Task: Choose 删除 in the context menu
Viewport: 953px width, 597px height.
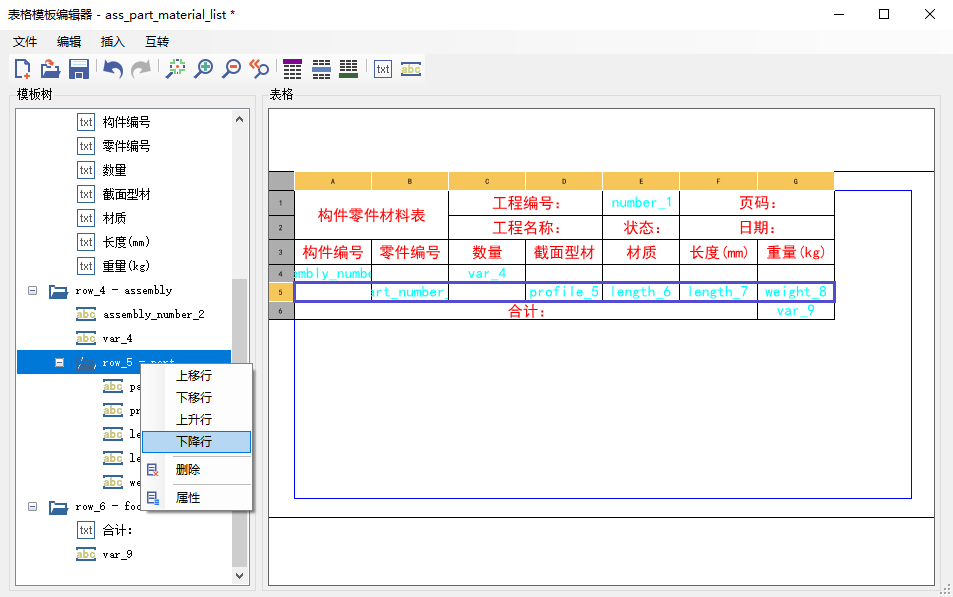Action: point(196,469)
